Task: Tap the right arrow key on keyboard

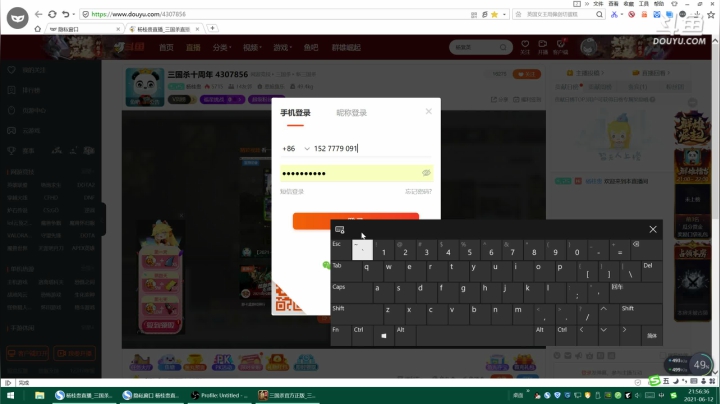Action: click(x=629, y=336)
